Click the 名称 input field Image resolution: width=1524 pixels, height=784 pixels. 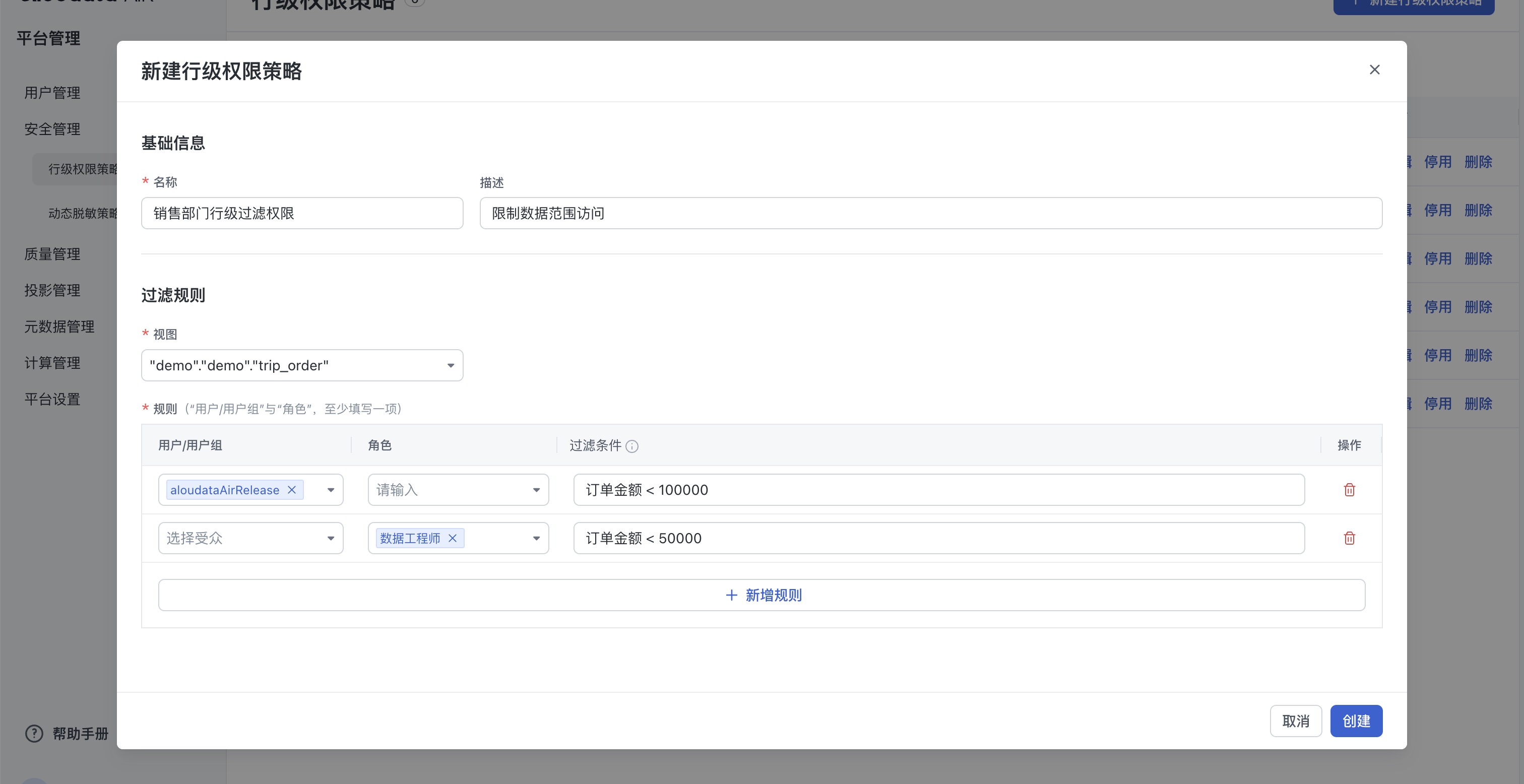pyautogui.click(x=302, y=213)
